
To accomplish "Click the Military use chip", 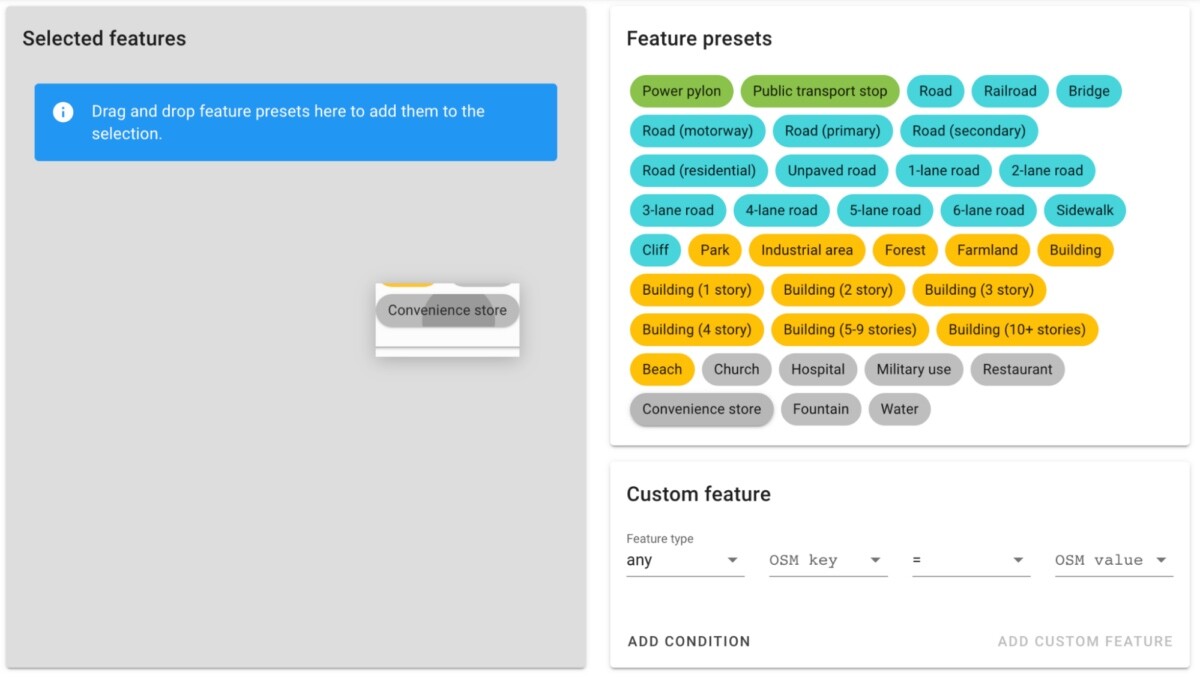I will 913,369.
